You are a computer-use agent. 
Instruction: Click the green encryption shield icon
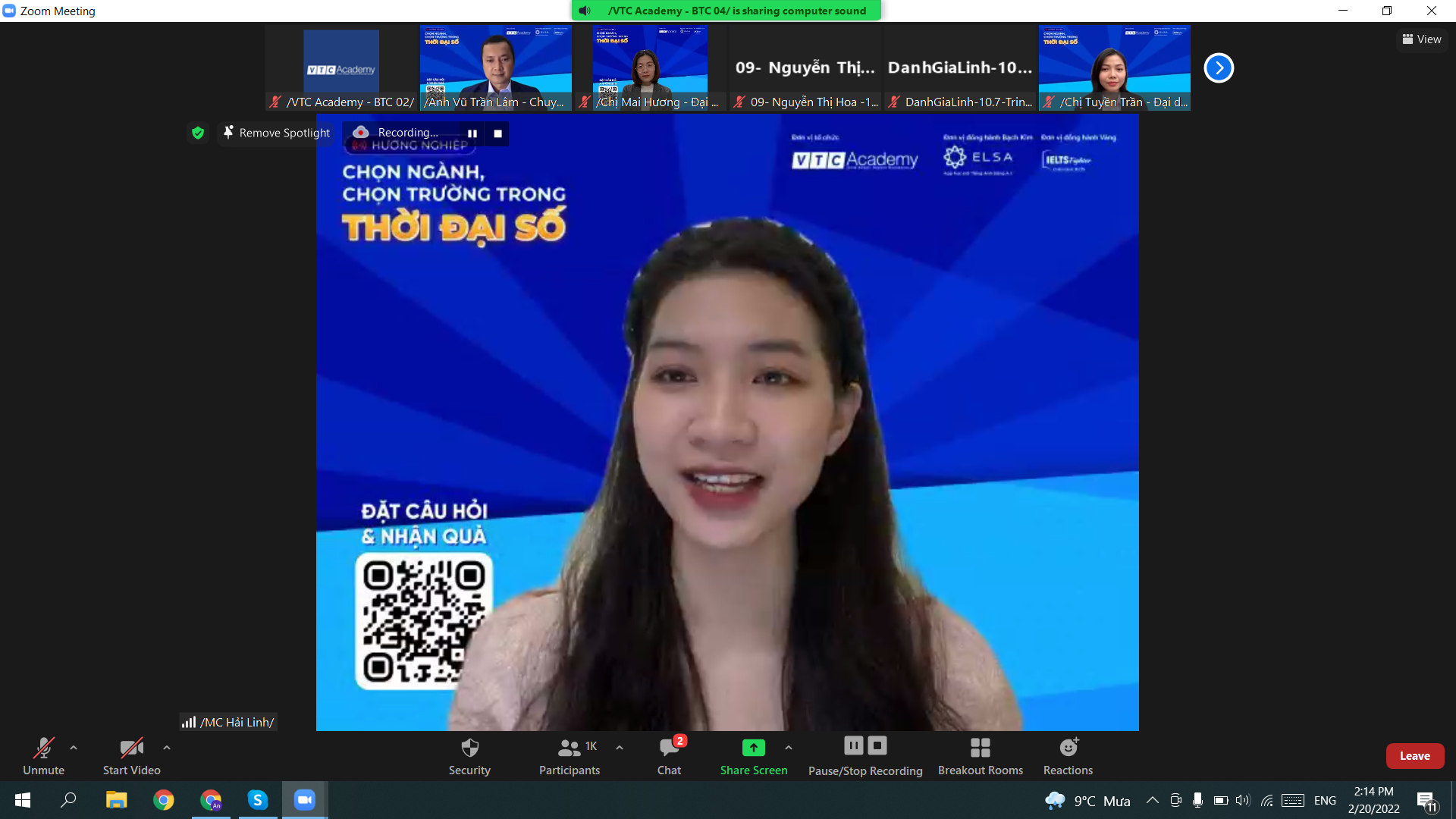(x=198, y=133)
